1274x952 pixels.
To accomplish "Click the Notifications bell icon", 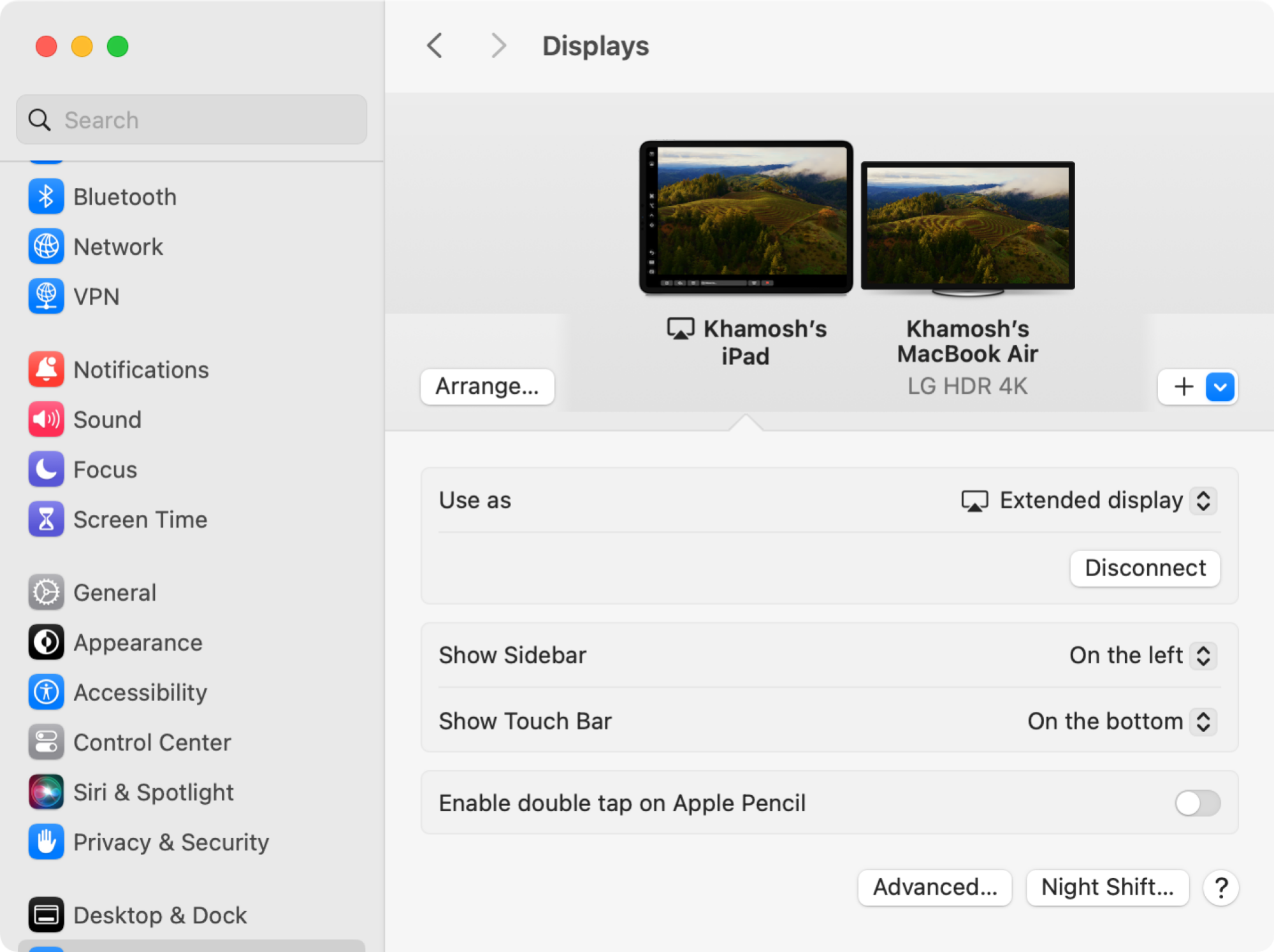I will click(x=46, y=370).
